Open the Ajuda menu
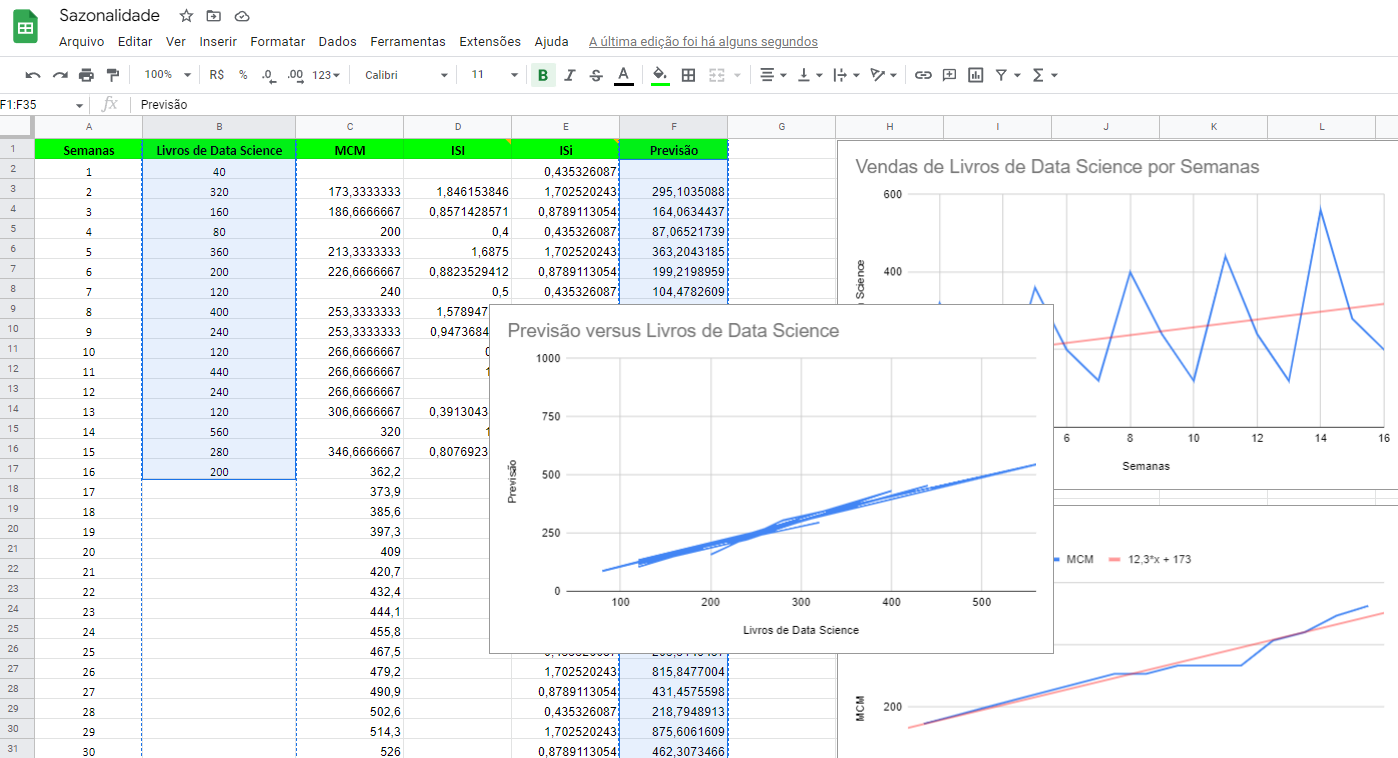This screenshot has height=758, width=1398. (x=551, y=42)
